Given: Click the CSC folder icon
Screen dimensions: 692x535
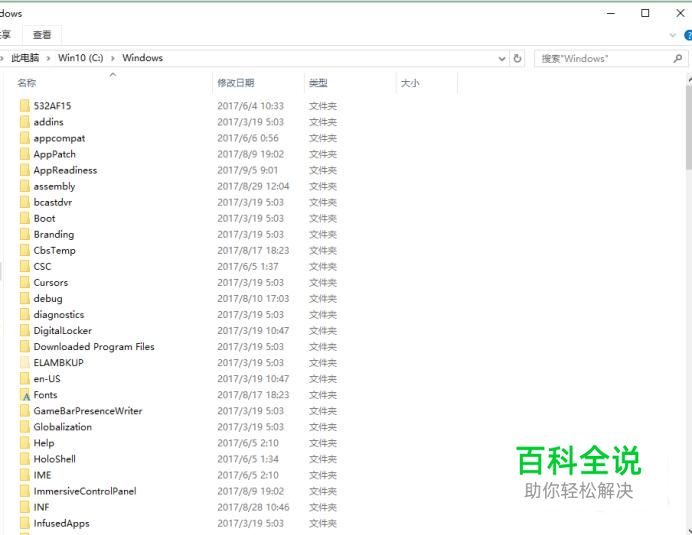Looking at the screenshot, I should tap(25, 266).
